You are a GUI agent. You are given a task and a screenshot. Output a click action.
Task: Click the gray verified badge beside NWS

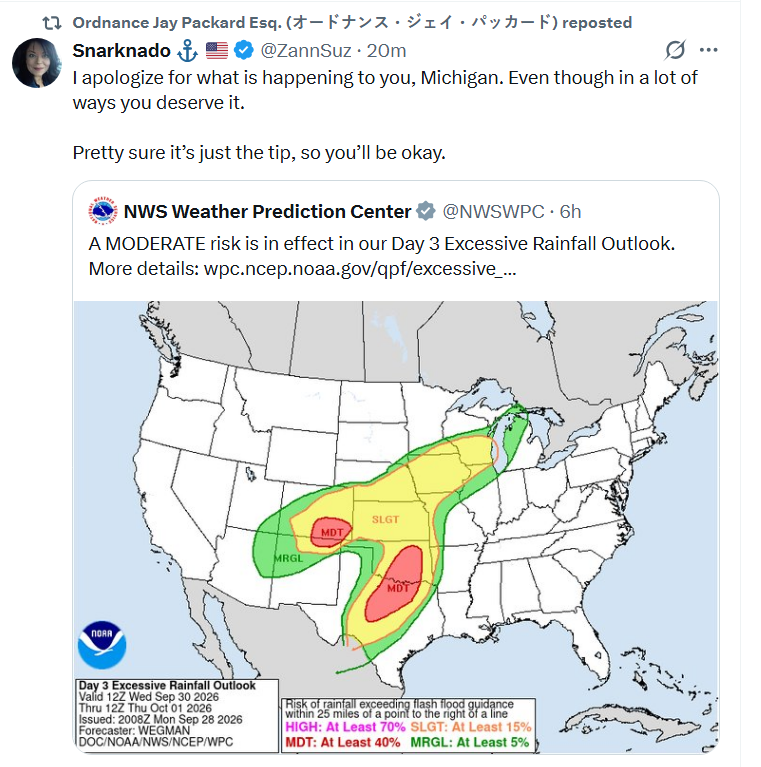426,211
